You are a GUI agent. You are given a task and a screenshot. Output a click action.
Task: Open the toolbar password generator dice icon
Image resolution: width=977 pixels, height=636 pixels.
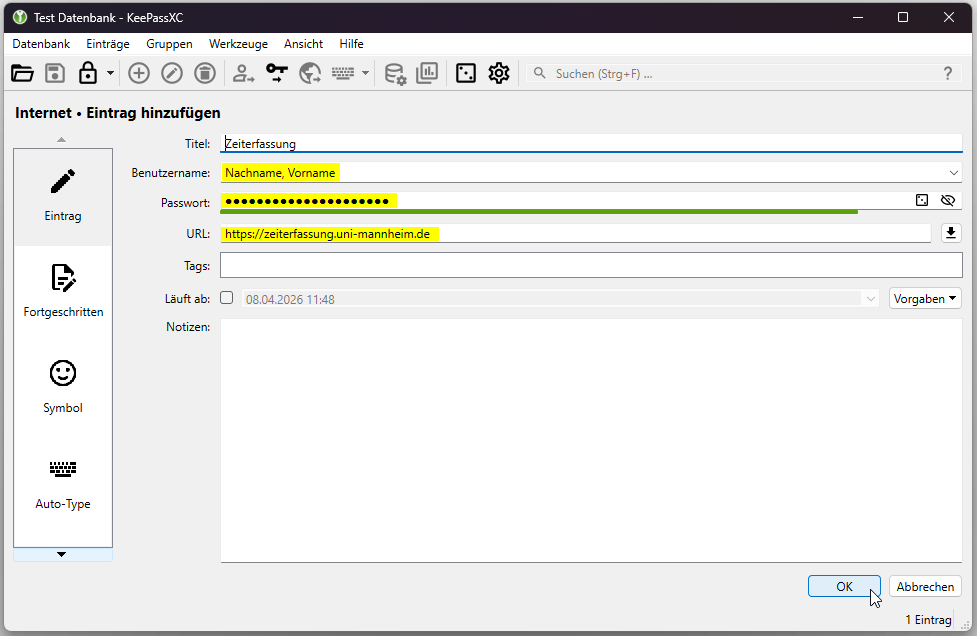[x=466, y=74]
